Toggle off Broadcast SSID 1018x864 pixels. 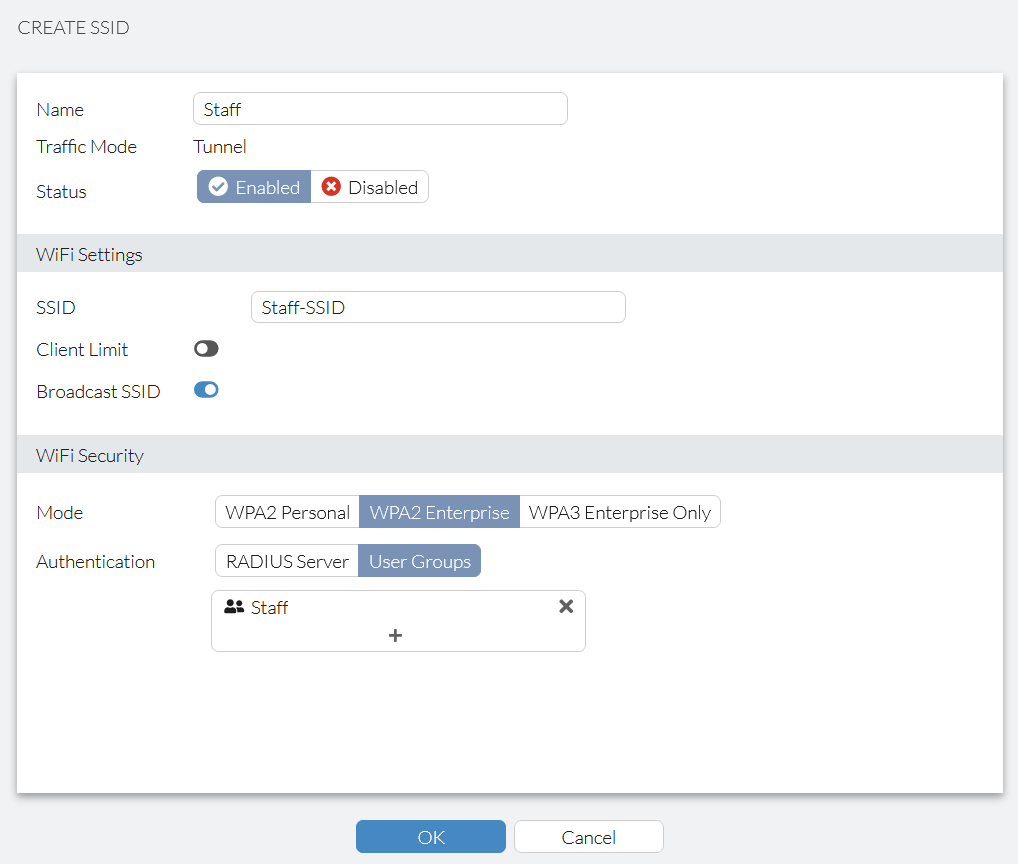tap(205, 390)
